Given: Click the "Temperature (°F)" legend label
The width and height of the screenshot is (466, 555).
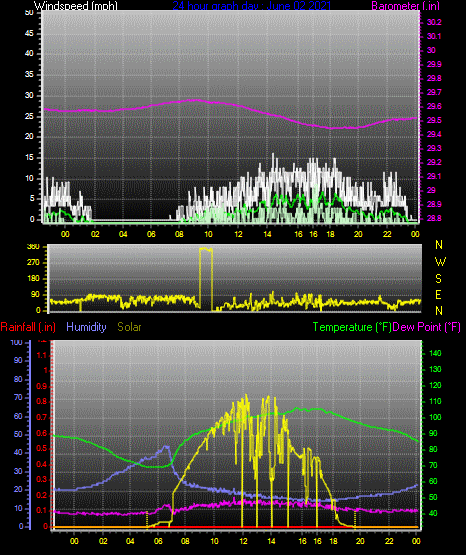Looking at the screenshot, I should click(x=352, y=327).
